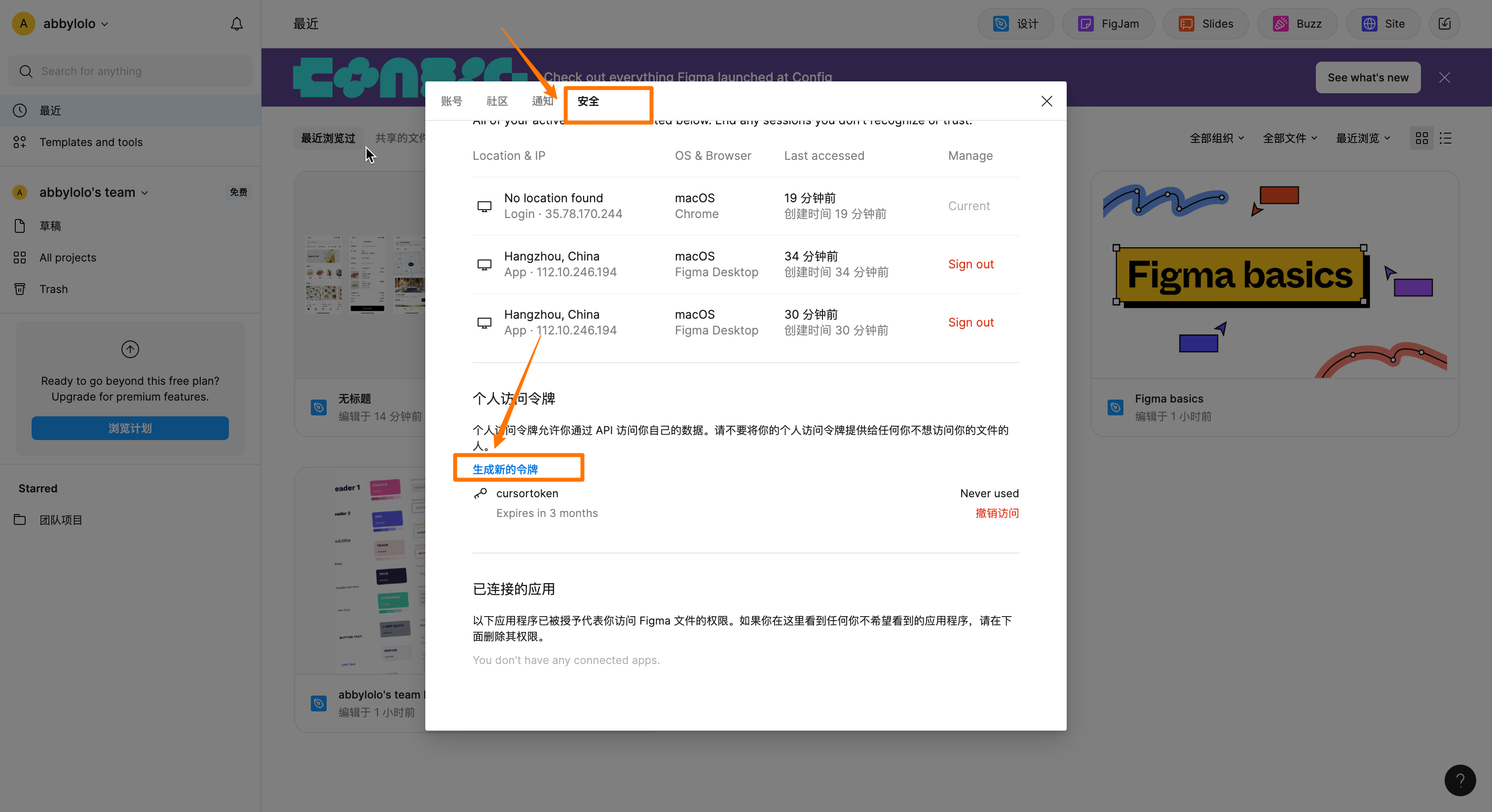Open the 无标题 file thumbnail
Screen dimensions: 1492x812
(360, 275)
